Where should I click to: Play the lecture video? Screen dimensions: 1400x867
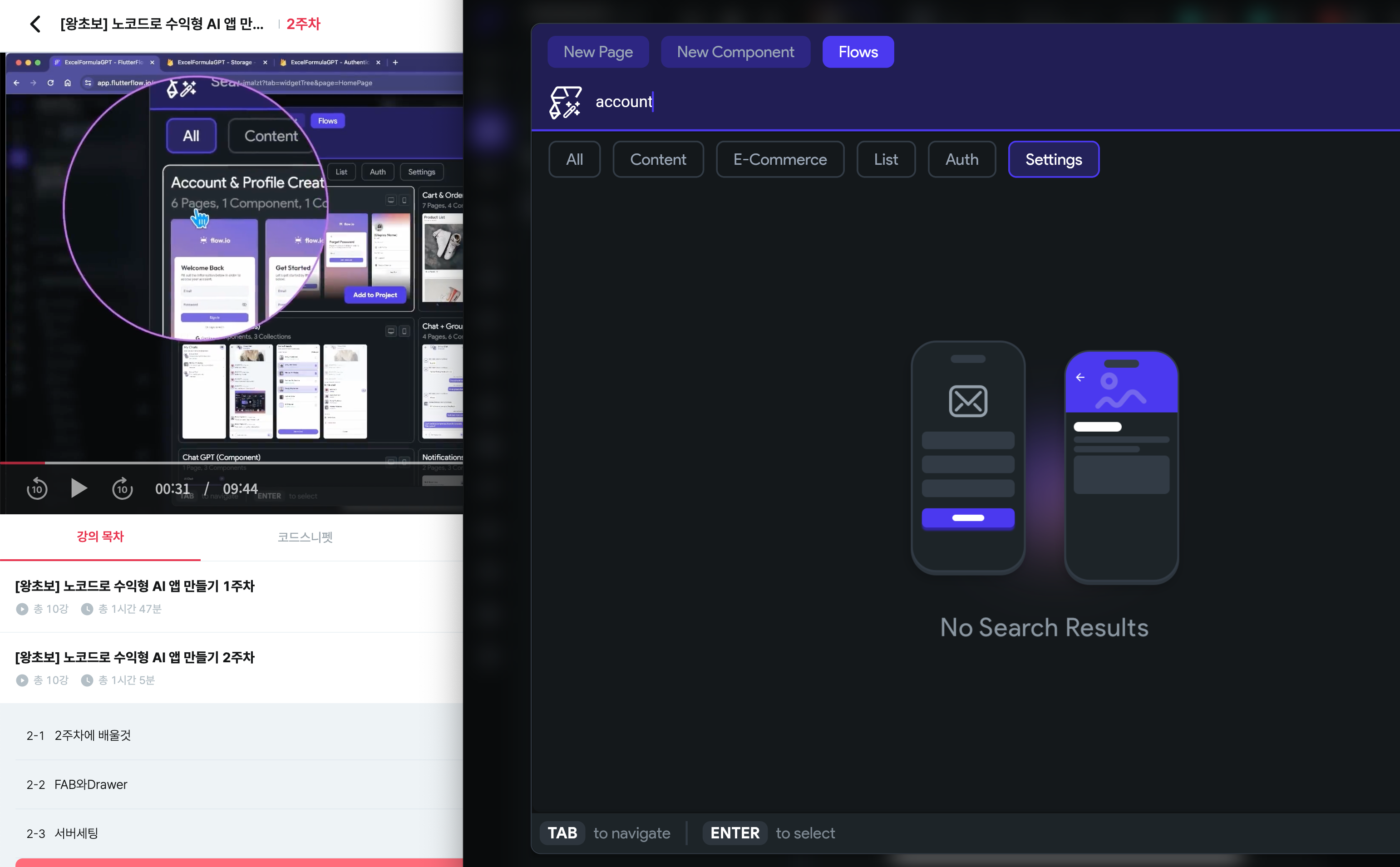[79, 488]
